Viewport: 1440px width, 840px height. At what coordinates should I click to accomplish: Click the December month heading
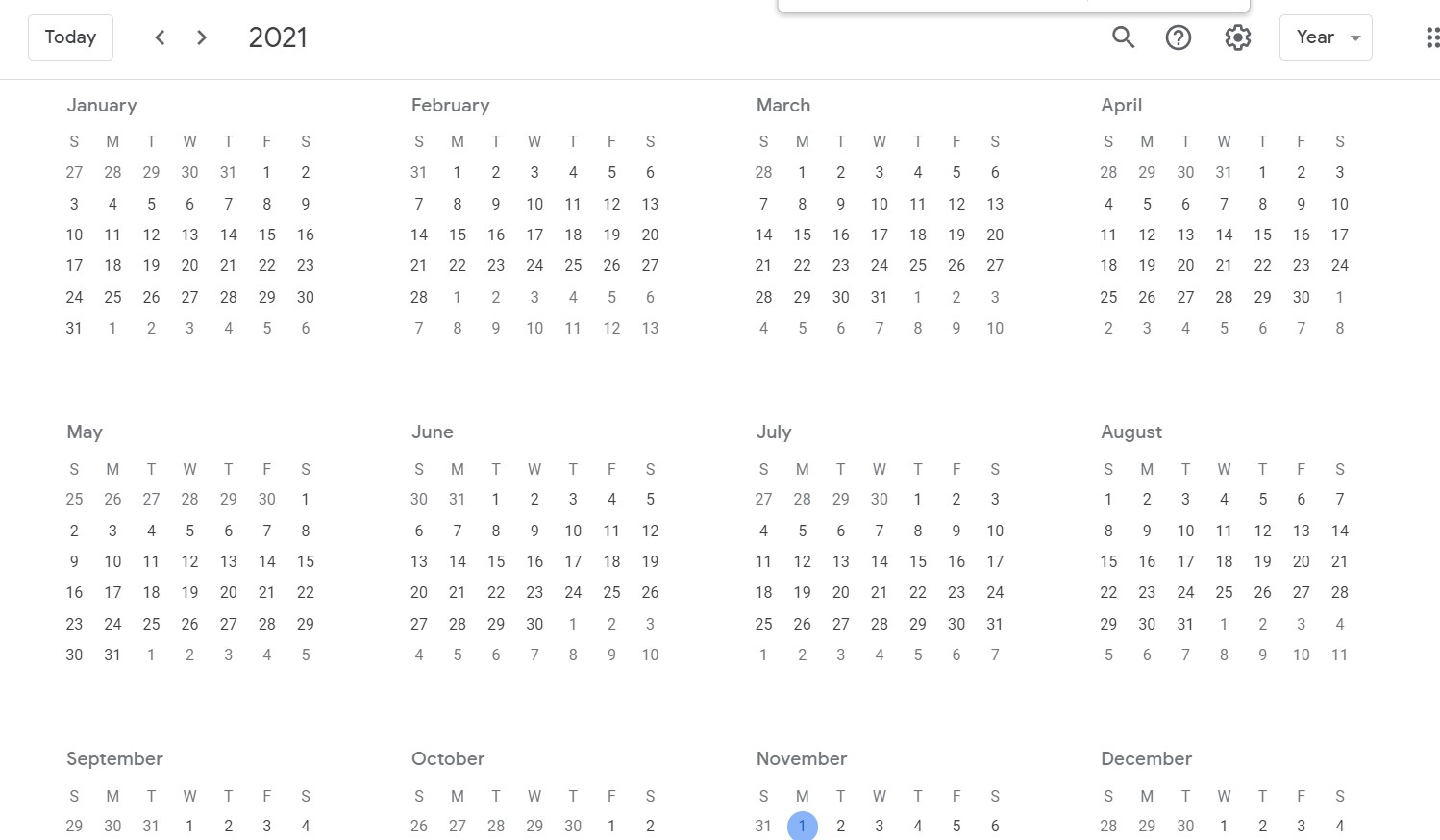(x=1146, y=758)
